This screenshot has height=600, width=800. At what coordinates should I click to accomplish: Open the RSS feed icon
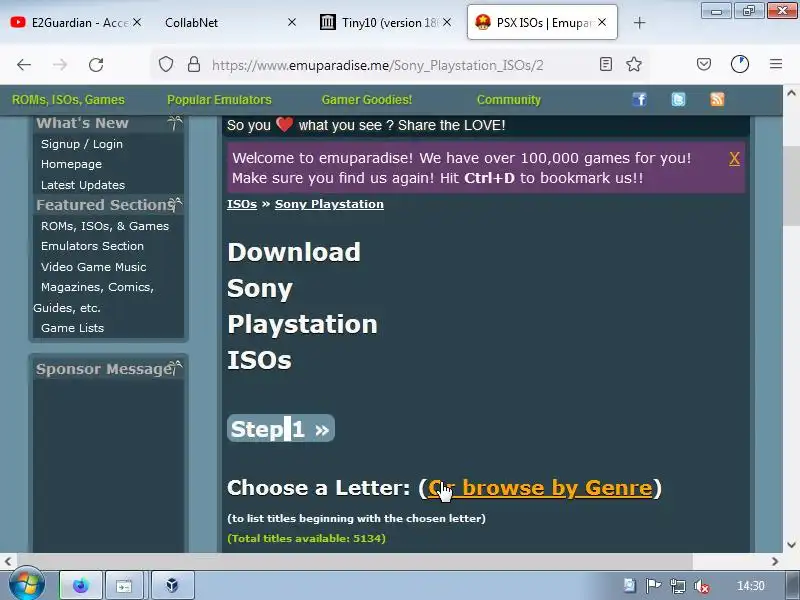[717, 99]
